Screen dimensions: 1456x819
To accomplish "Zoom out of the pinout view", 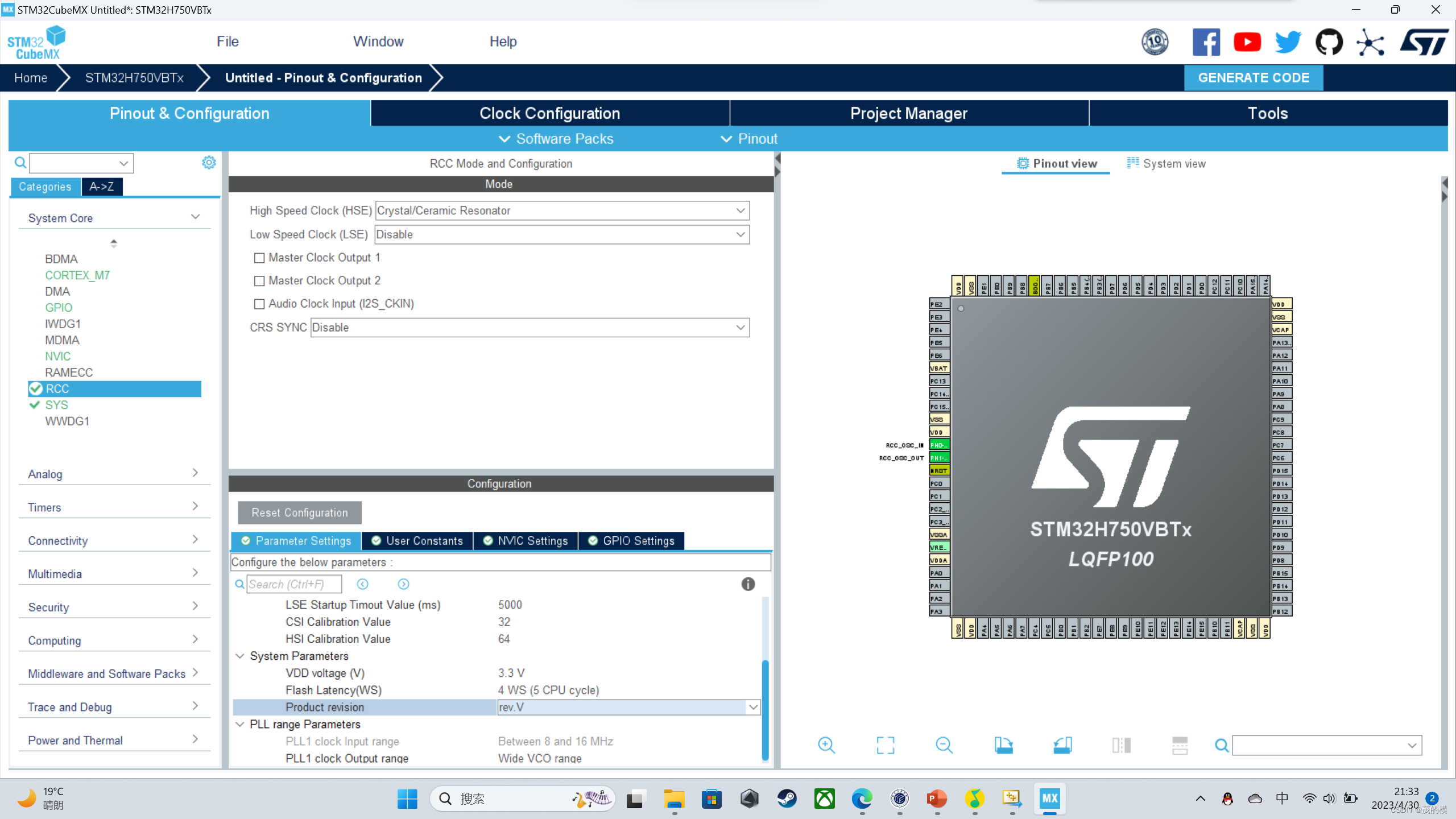I will (x=944, y=745).
